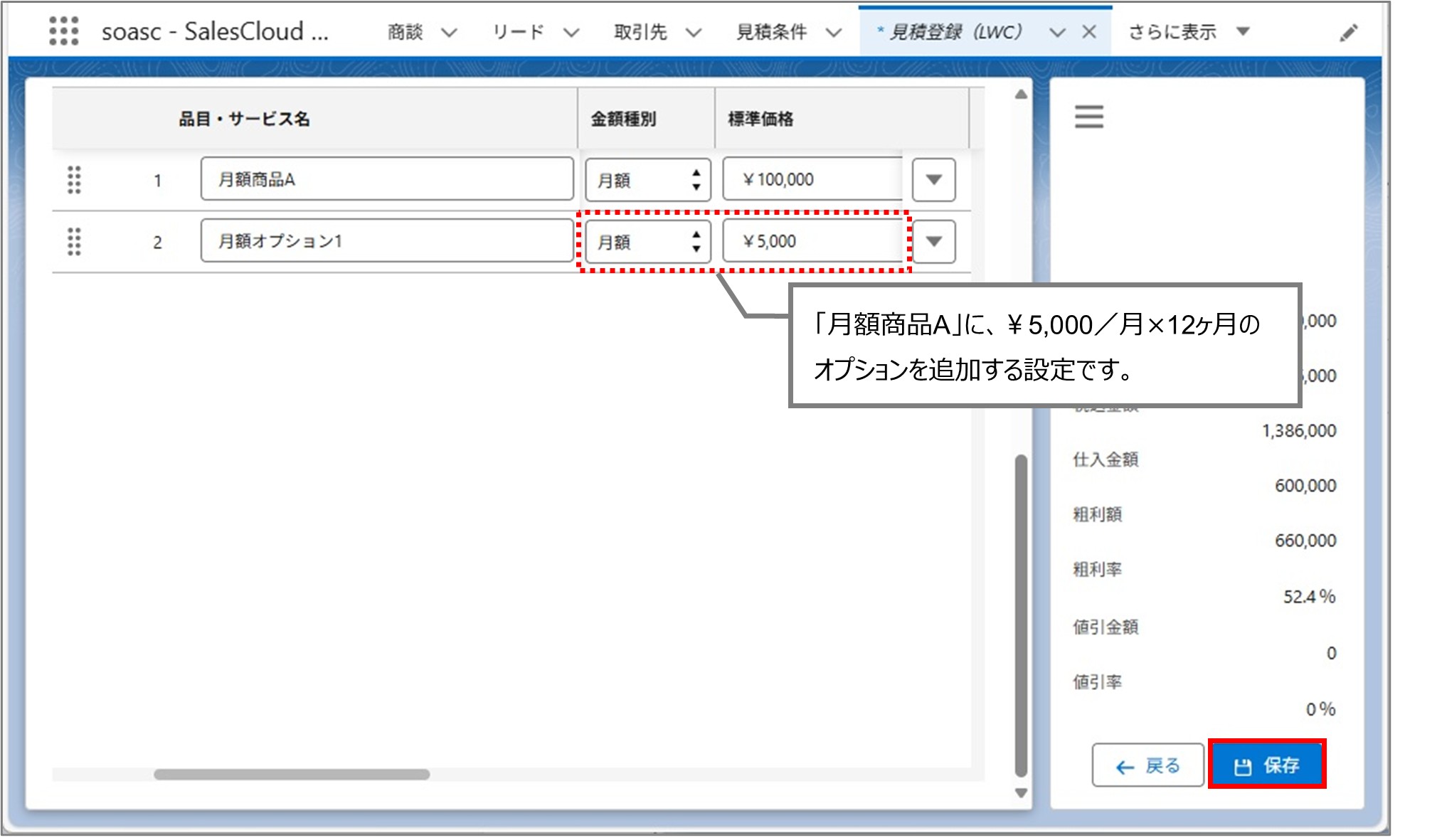Close the 見積登録（LWC）tab
1442x840 pixels.
point(1089,31)
